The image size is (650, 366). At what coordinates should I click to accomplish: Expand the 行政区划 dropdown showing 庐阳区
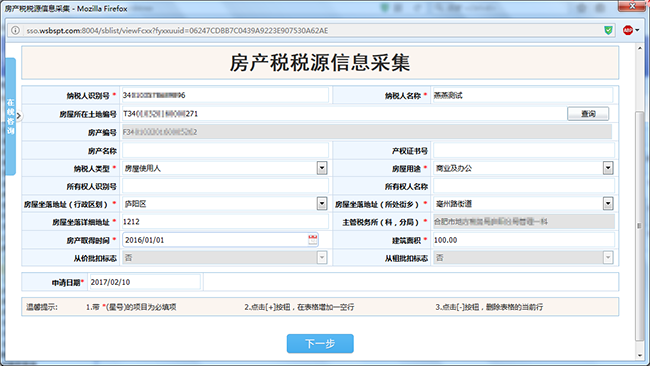322,204
